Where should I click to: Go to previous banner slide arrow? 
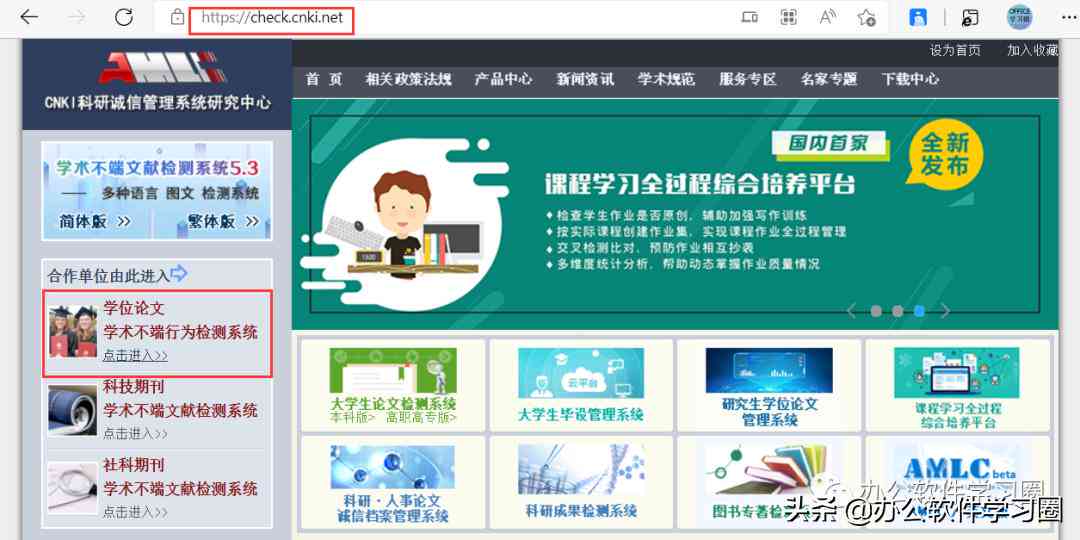point(851,311)
